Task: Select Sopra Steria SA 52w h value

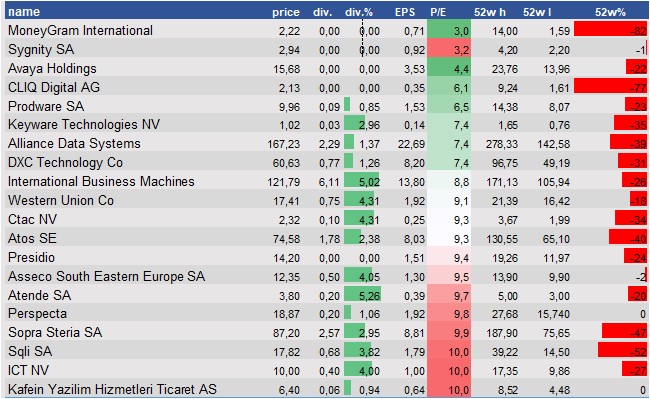Action: coord(502,333)
